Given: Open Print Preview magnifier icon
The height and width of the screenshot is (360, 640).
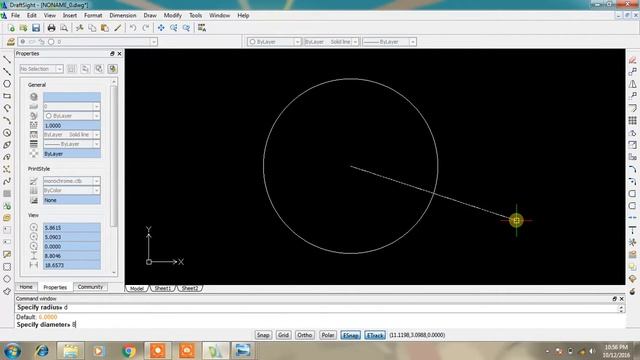Looking at the screenshot, I should (x=64, y=28).
